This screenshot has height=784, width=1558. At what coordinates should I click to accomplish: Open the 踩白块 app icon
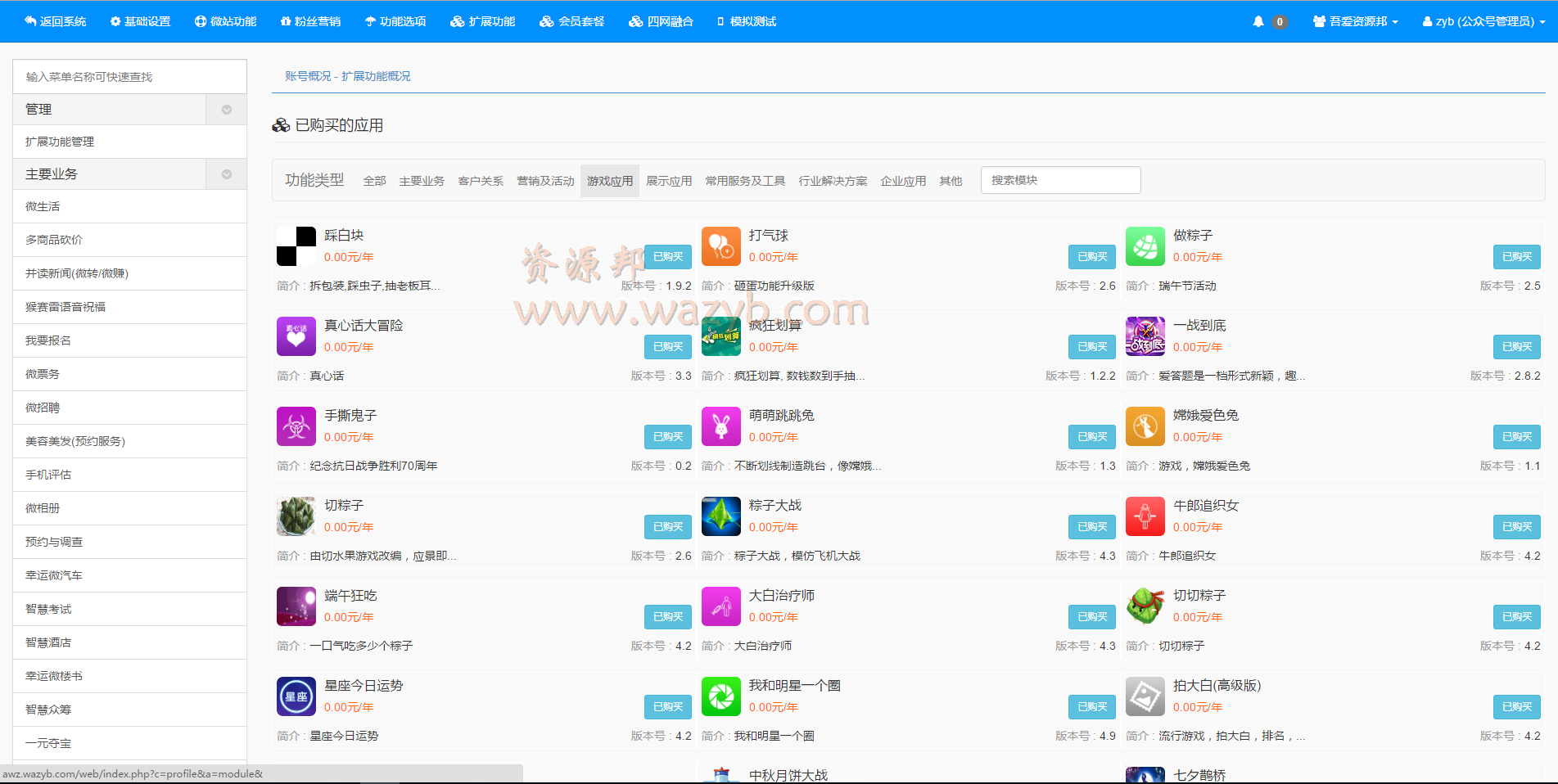296,246
